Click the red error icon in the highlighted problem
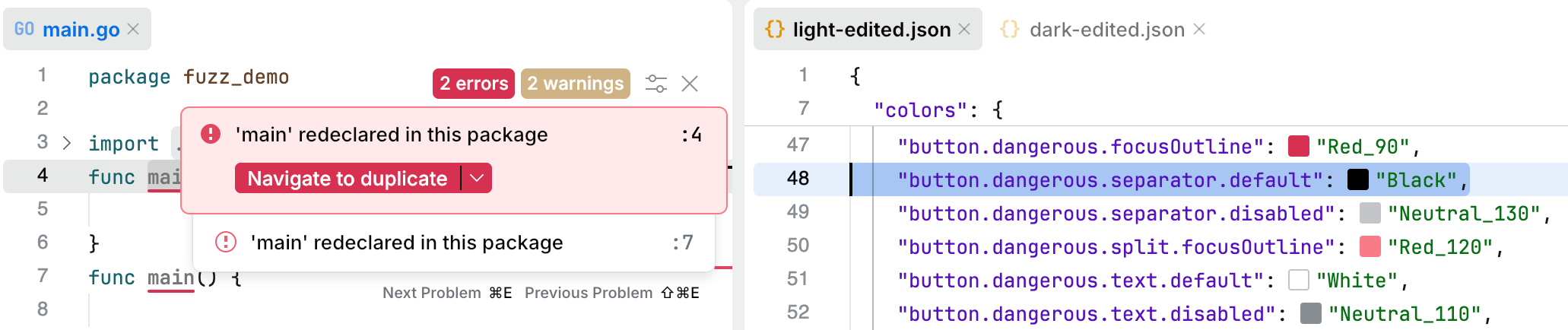The height and width of the screenshot is (330, 1568). pyautogui.click(x=210, y=135)
